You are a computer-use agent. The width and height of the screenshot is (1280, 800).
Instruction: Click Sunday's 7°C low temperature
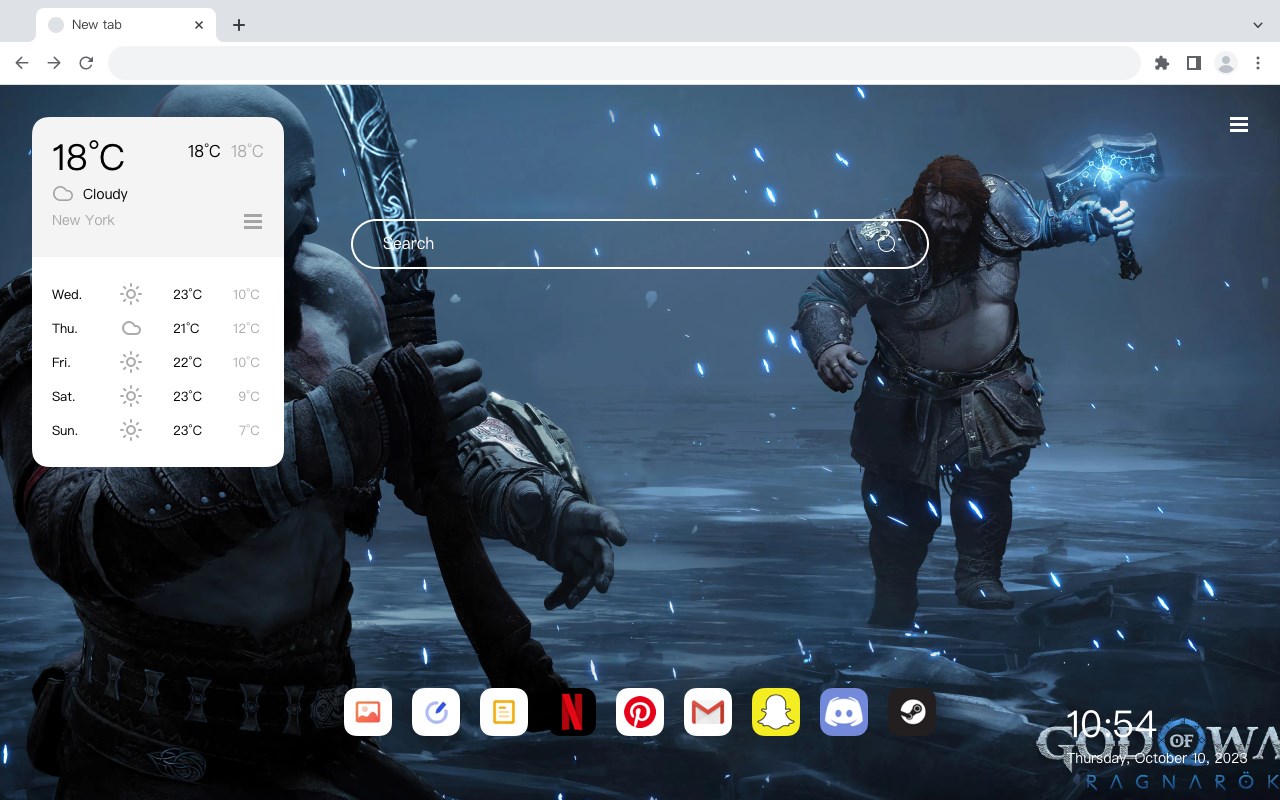249,430
